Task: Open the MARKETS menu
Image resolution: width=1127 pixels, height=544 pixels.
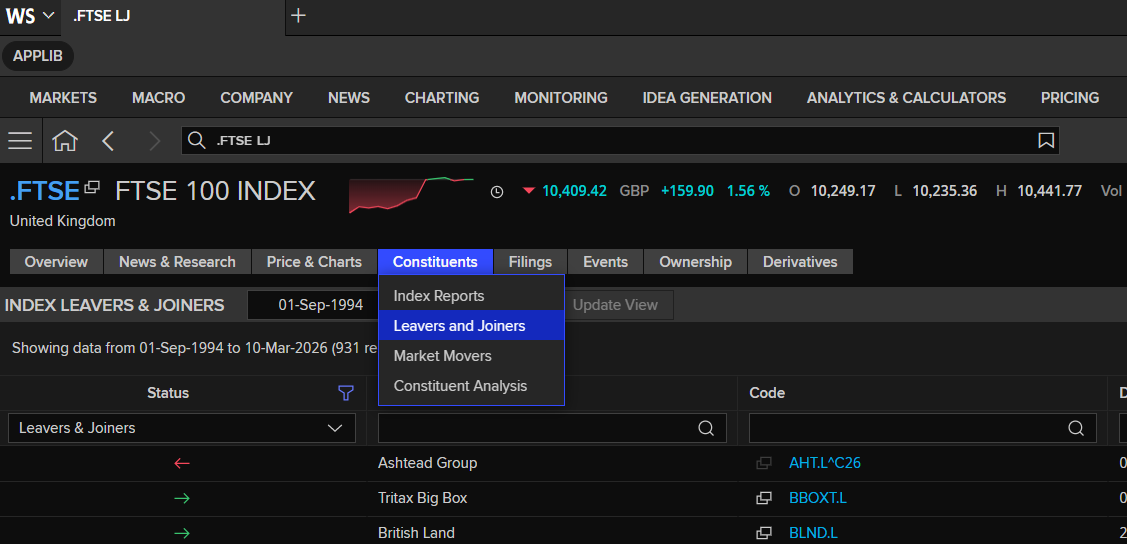Action: [63, 98]
